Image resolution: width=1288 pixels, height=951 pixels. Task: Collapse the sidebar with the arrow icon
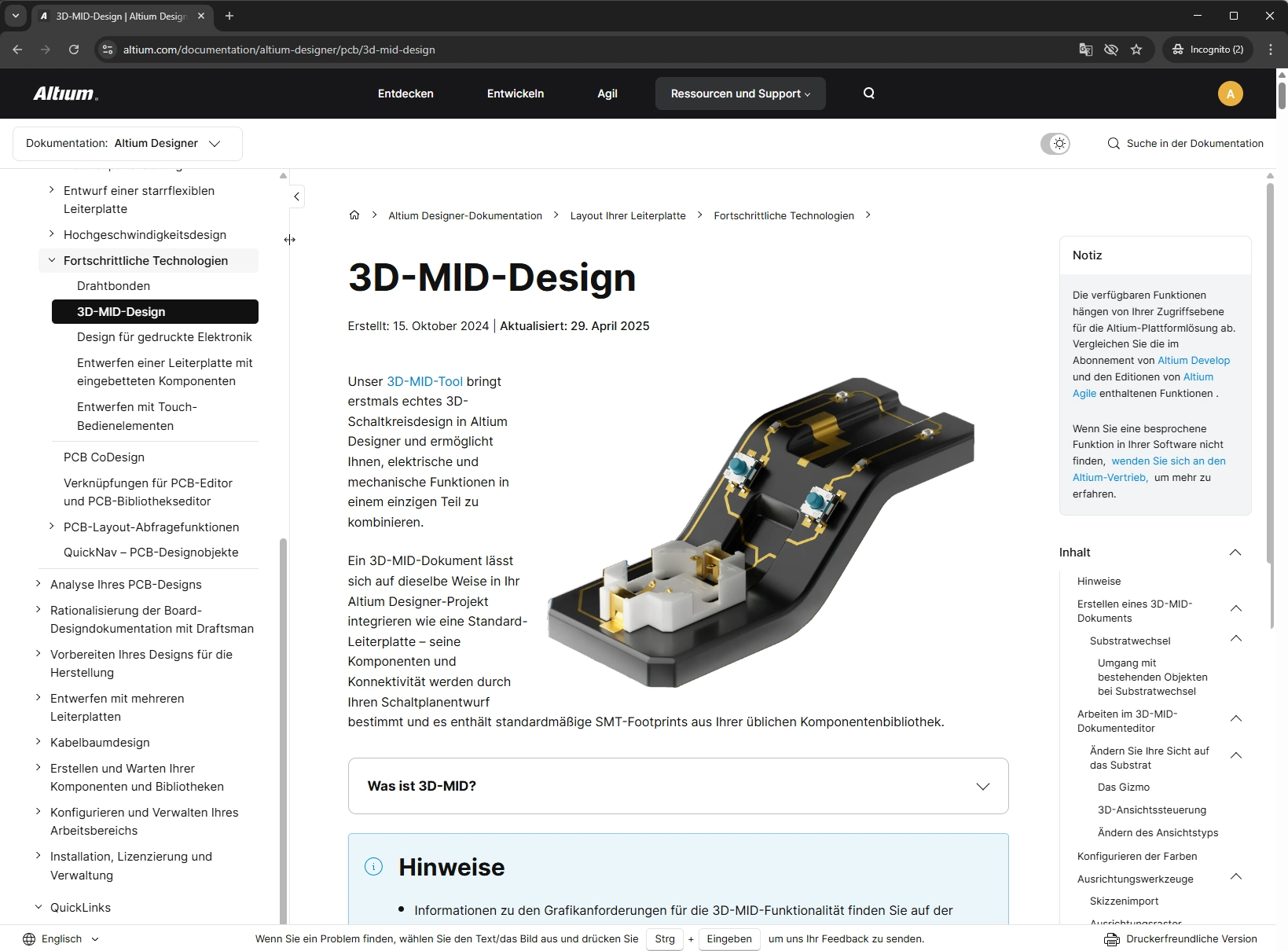tap(297, 196)
